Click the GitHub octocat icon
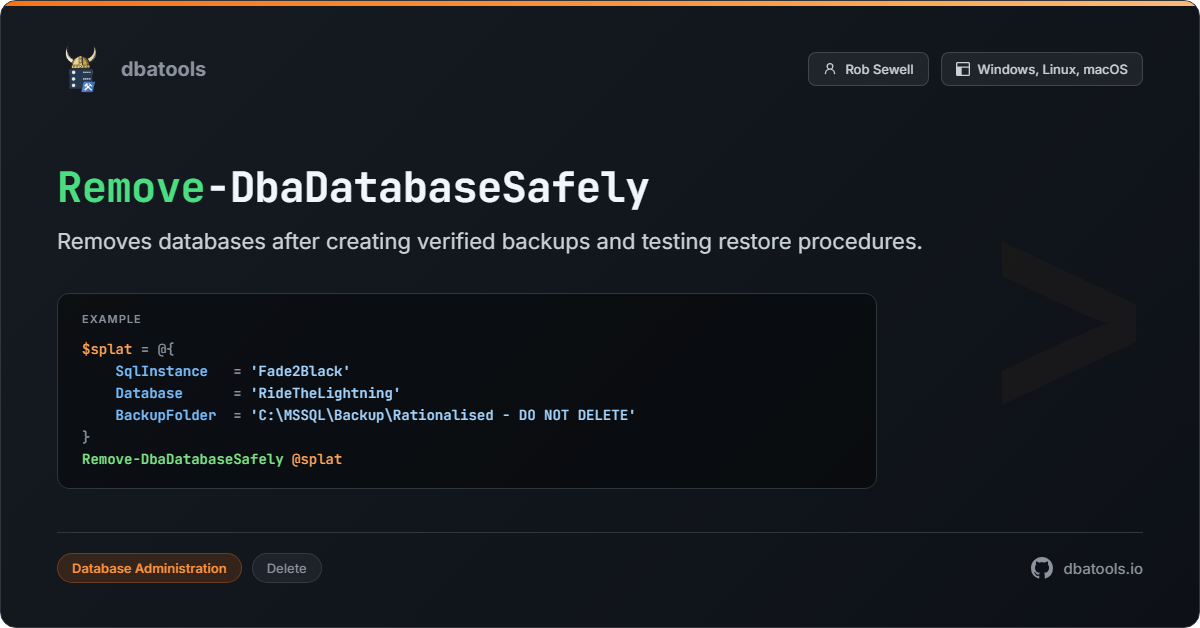This screenshot has width=1200, height=628. 1042,568
